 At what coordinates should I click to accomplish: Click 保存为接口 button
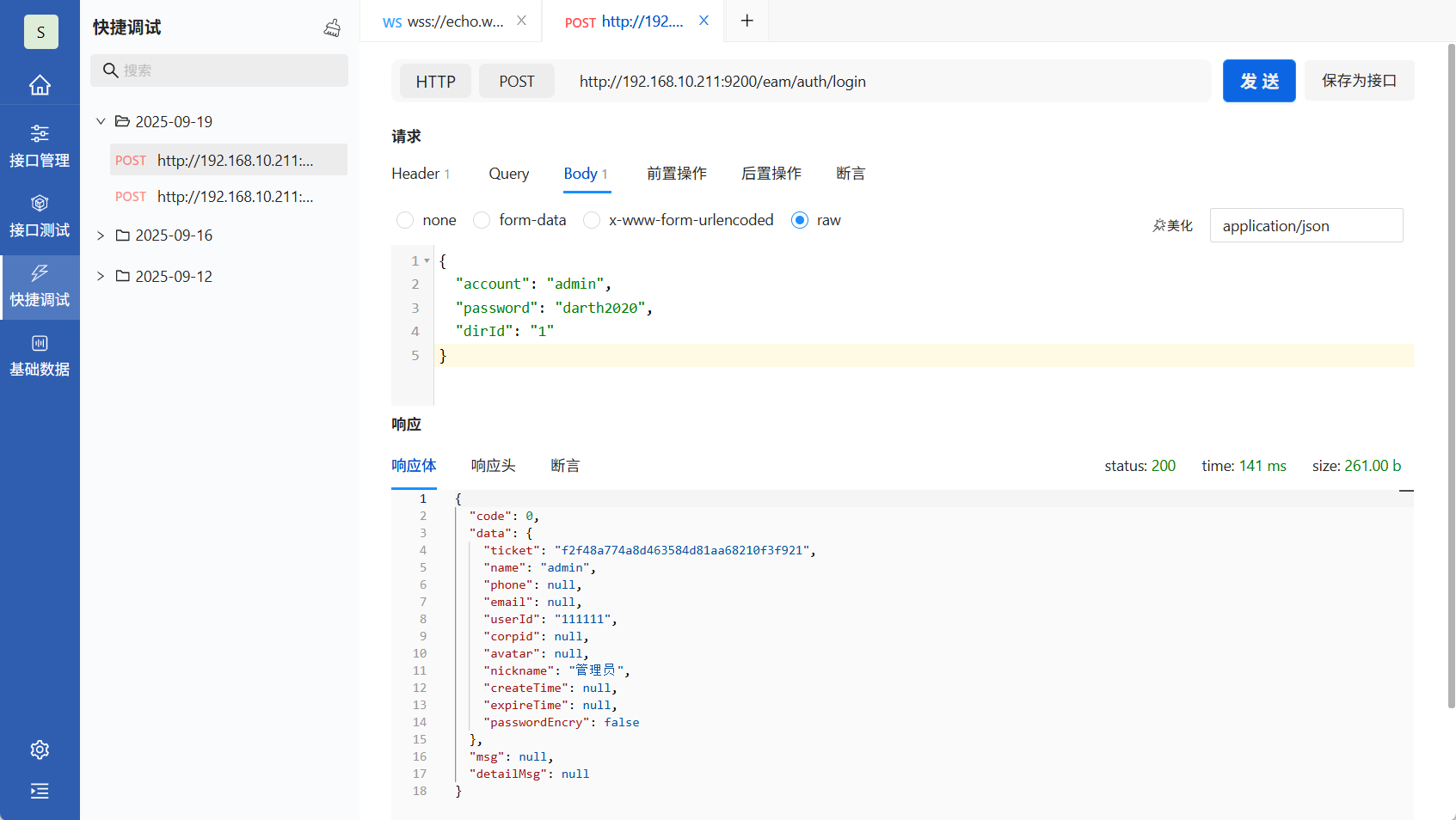pos(1359,81)
